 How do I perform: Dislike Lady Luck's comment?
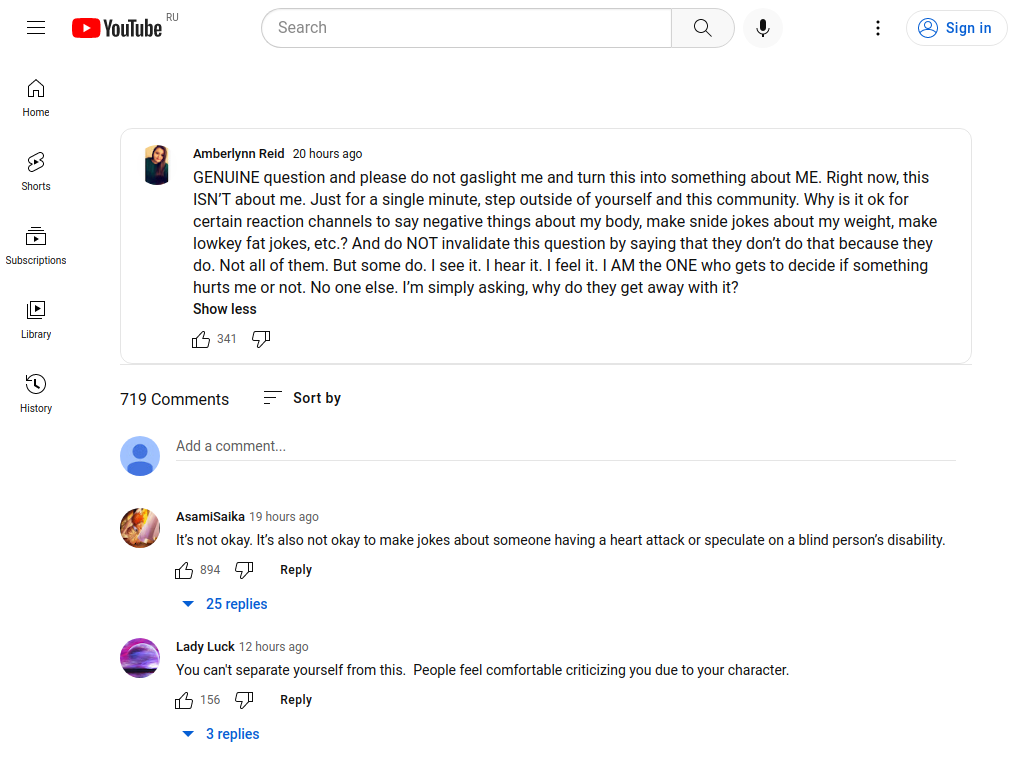click(244, 700)
